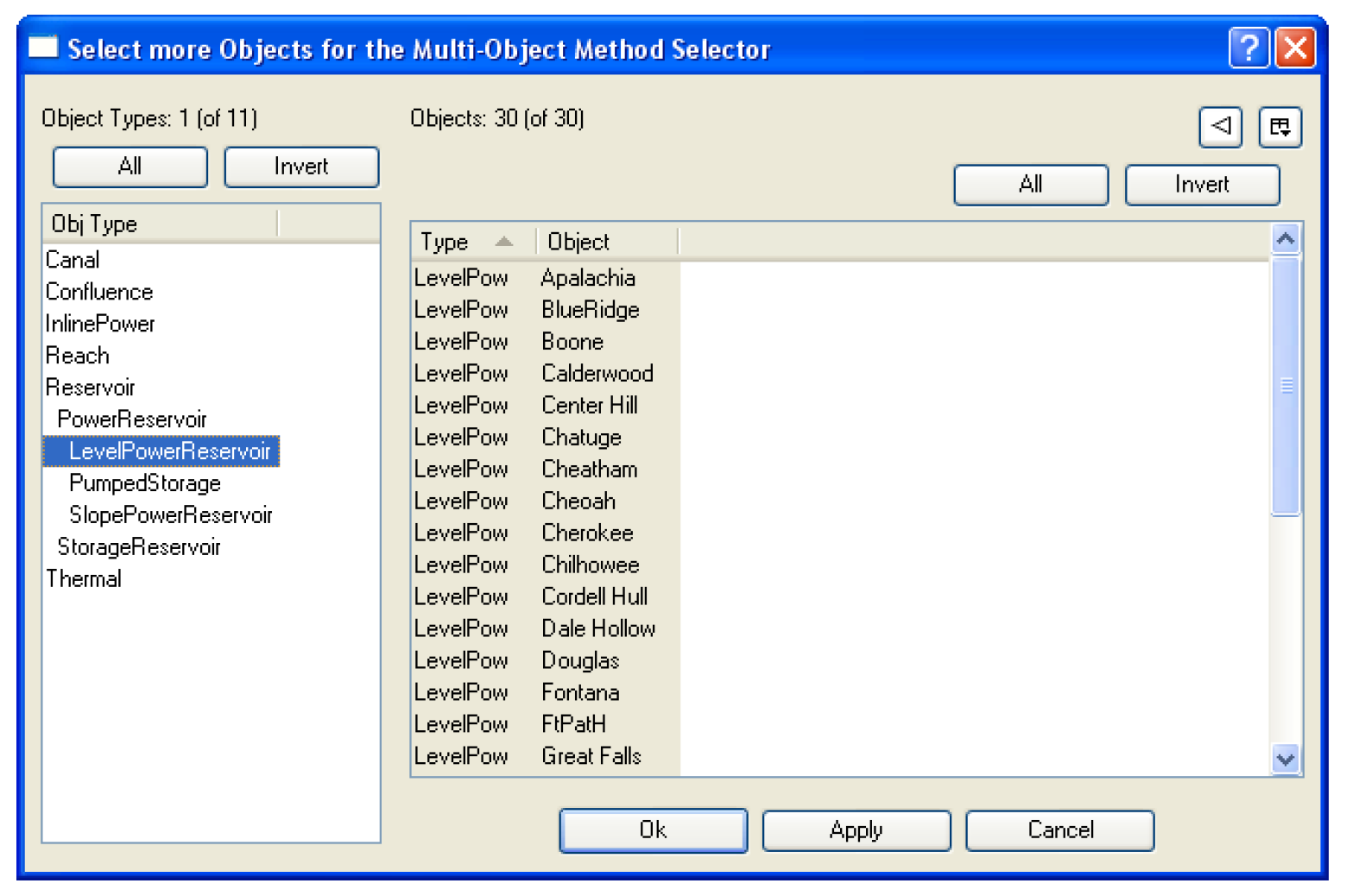Invert the objects list selection

tap(1201, 185)
